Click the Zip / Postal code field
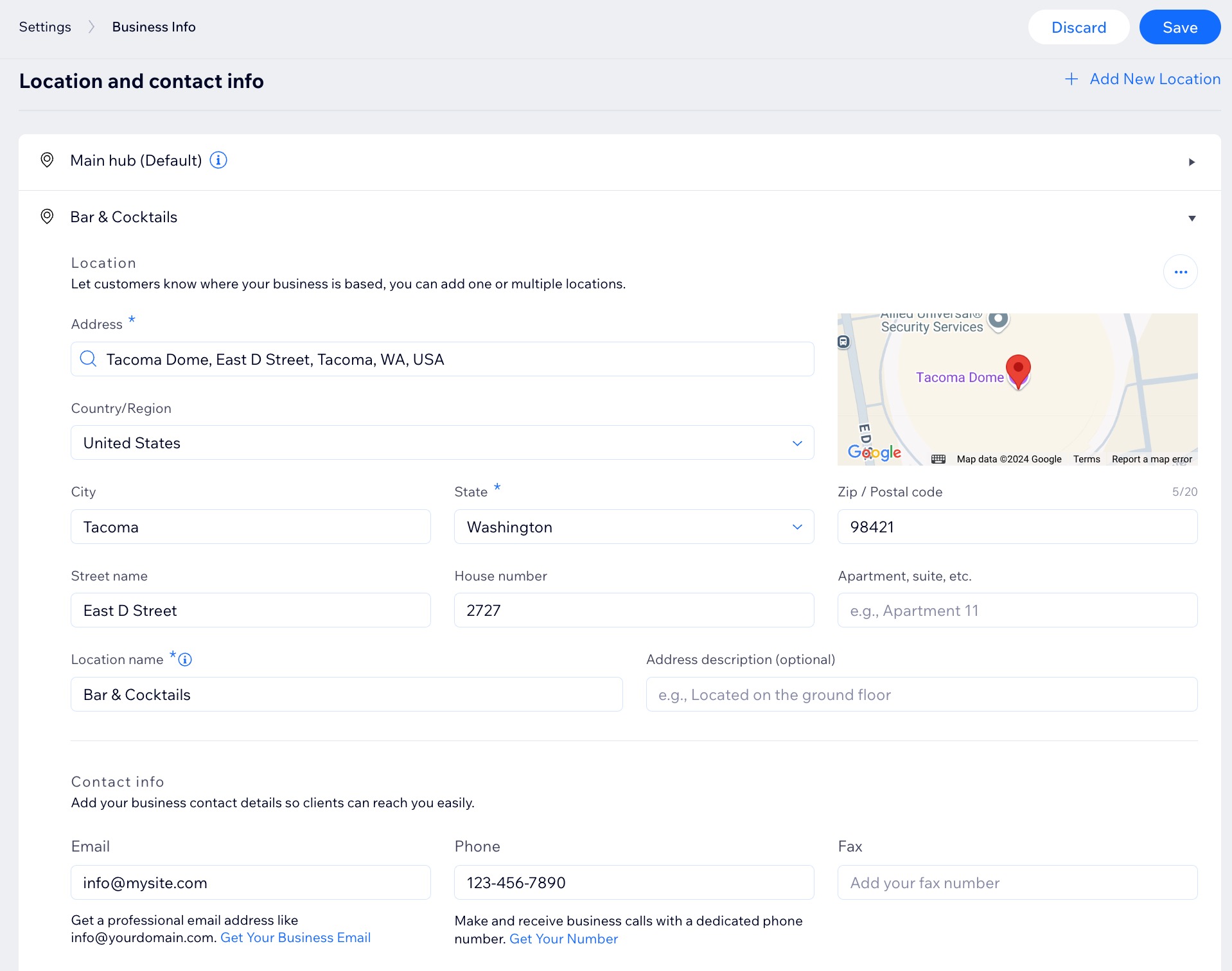Image resolution: width=1232 pixels, height=971 pixels. click(x=1017, y=527)
